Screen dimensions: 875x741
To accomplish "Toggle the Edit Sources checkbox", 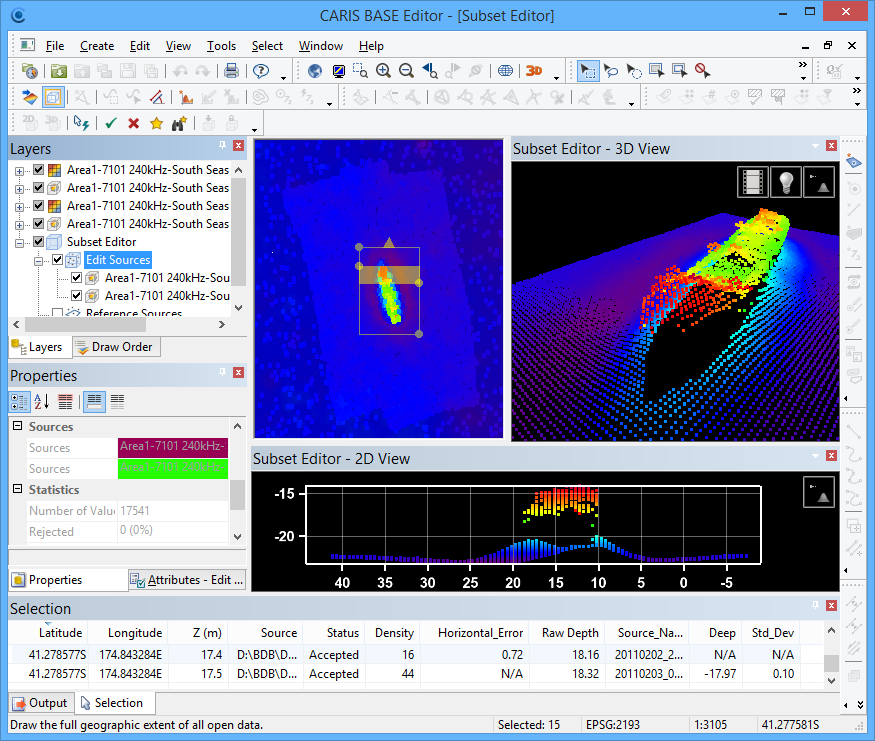I will 57,260.
